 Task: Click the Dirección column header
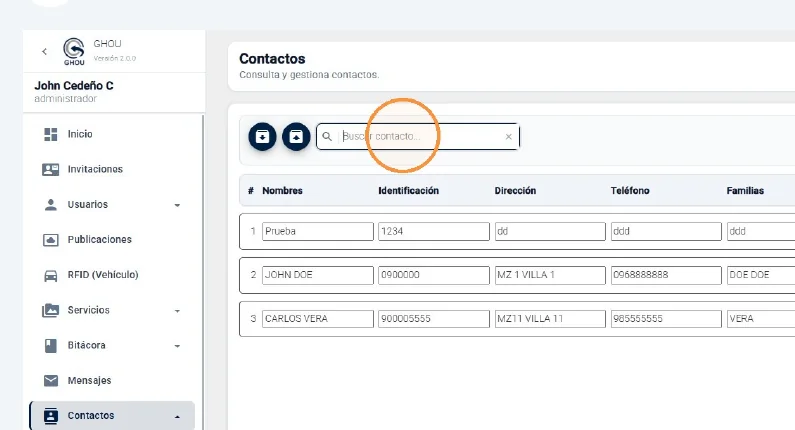click(x=515, y=191)
